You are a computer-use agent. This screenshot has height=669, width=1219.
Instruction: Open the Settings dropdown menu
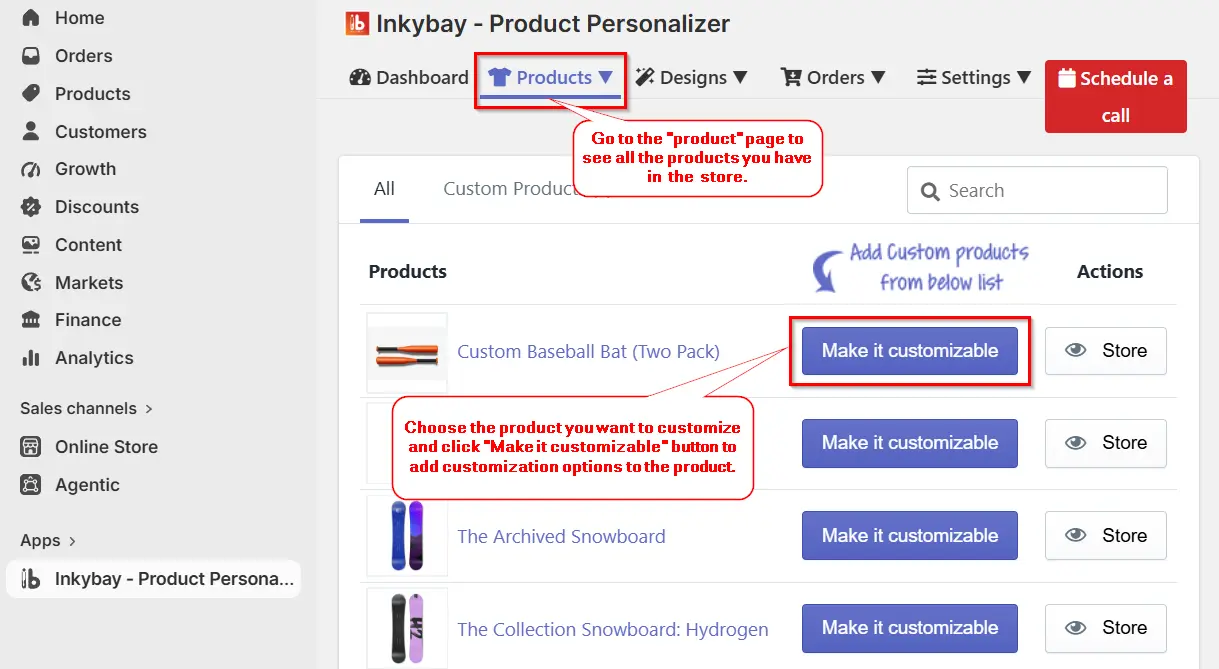coord(974,77)
